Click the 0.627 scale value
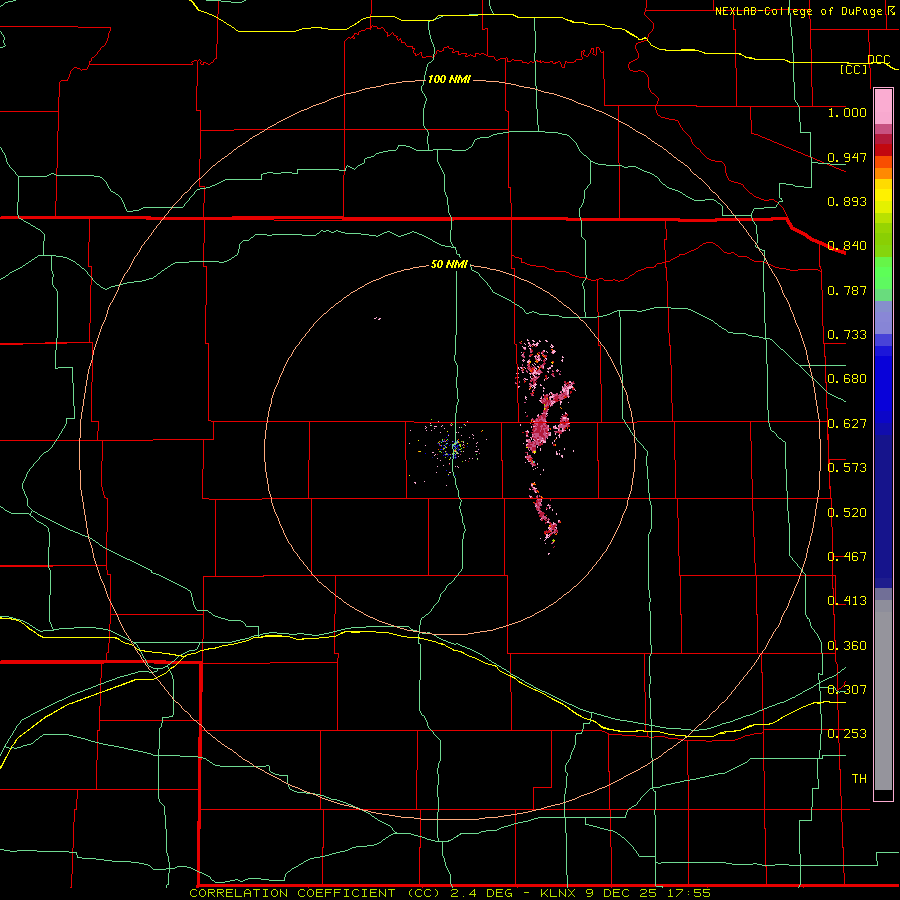This screenshot has height=900, width=900. click(847, 424)
